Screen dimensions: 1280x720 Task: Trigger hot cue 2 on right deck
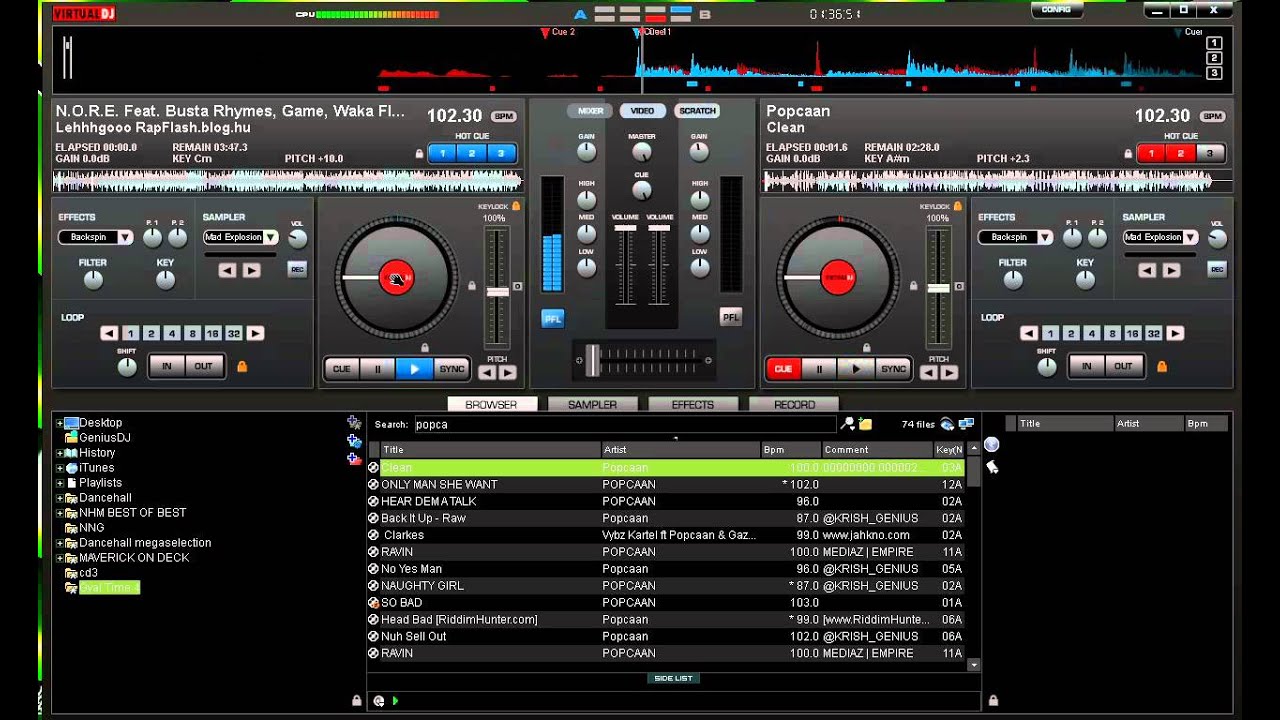pos(1180,153)
